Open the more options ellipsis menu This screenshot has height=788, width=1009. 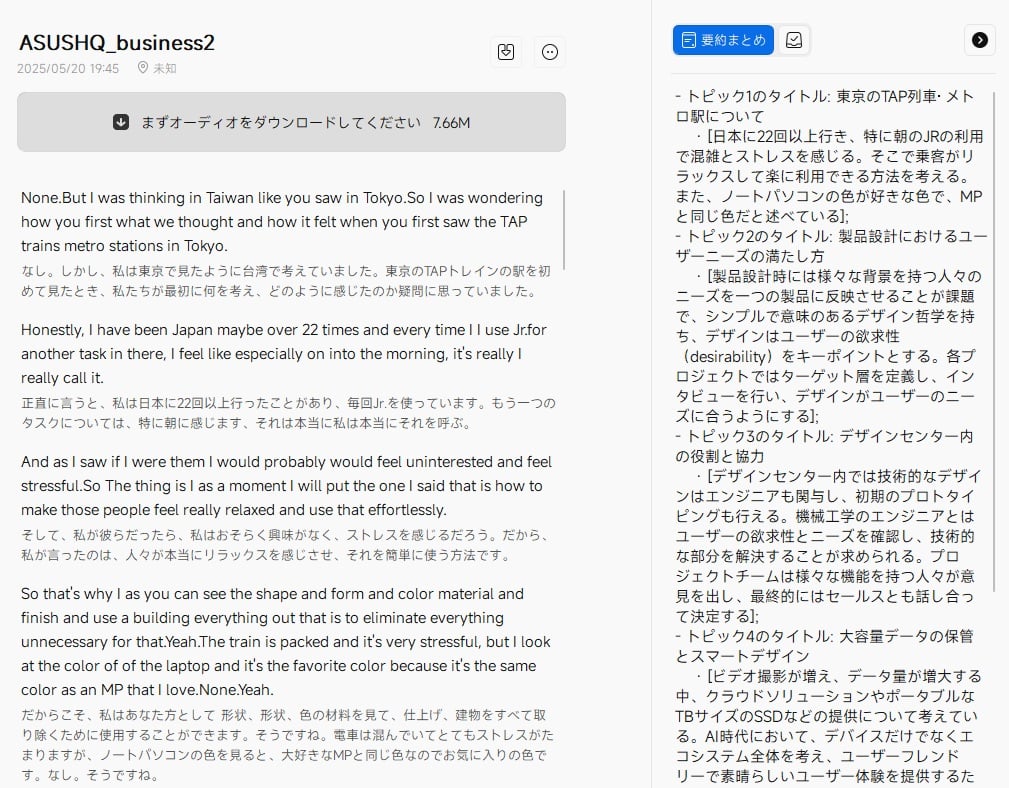550,52
